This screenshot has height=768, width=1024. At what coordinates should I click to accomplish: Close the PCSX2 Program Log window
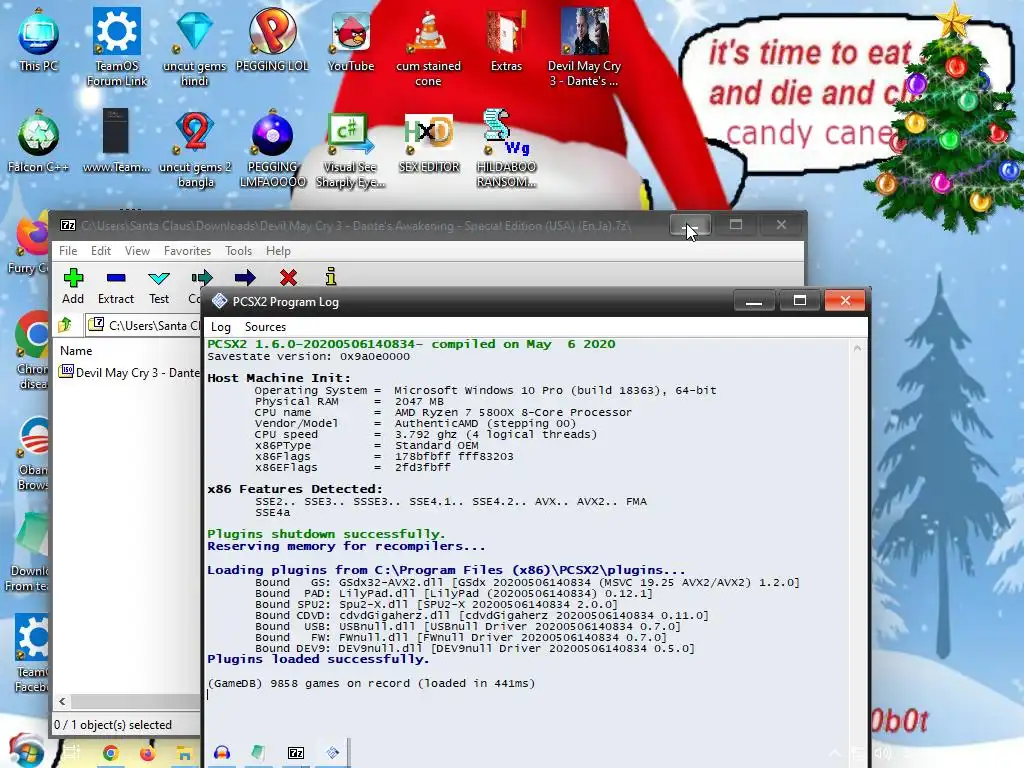845,301
